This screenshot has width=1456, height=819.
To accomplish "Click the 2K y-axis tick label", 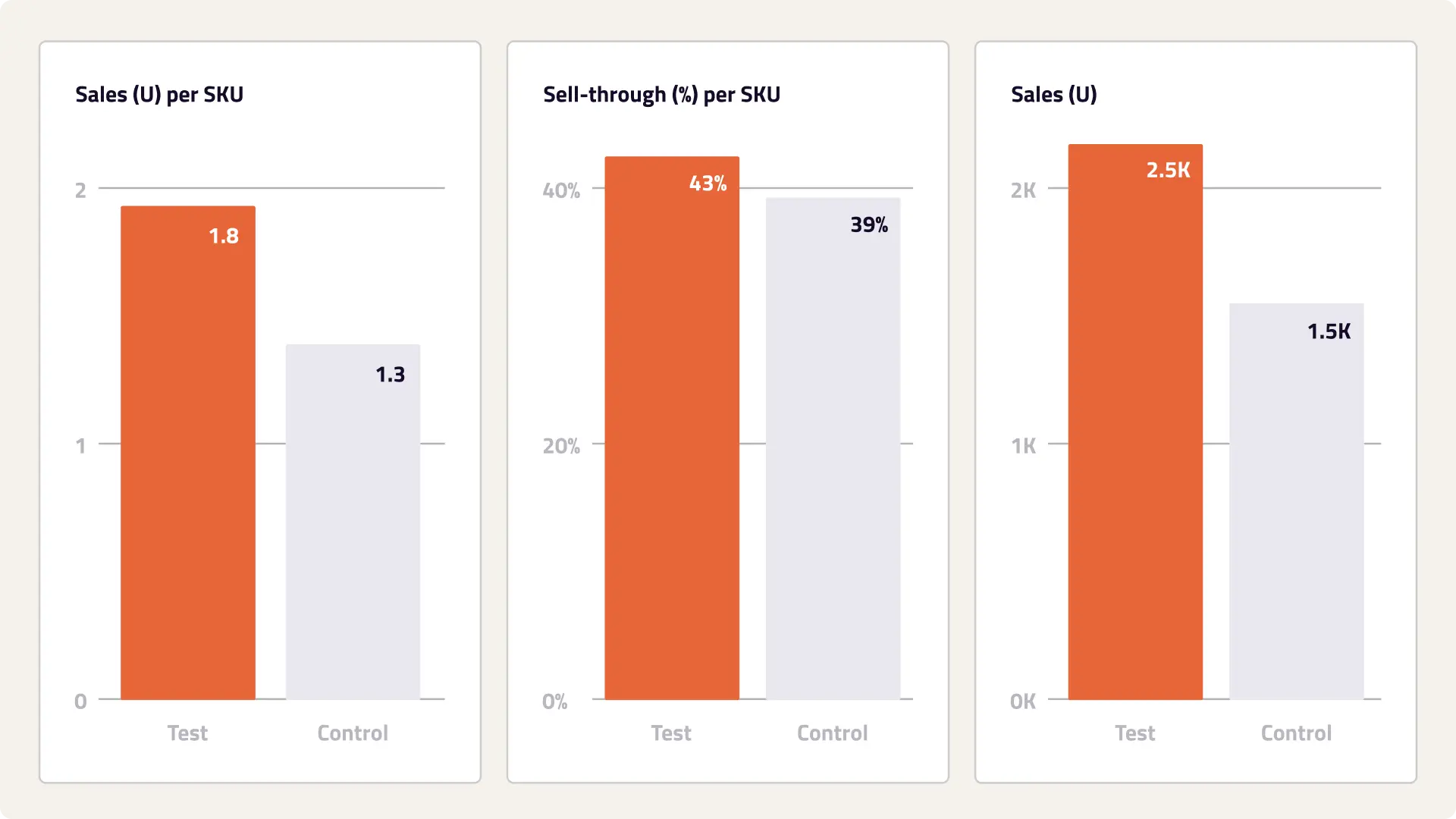I will click(1023, 190).
